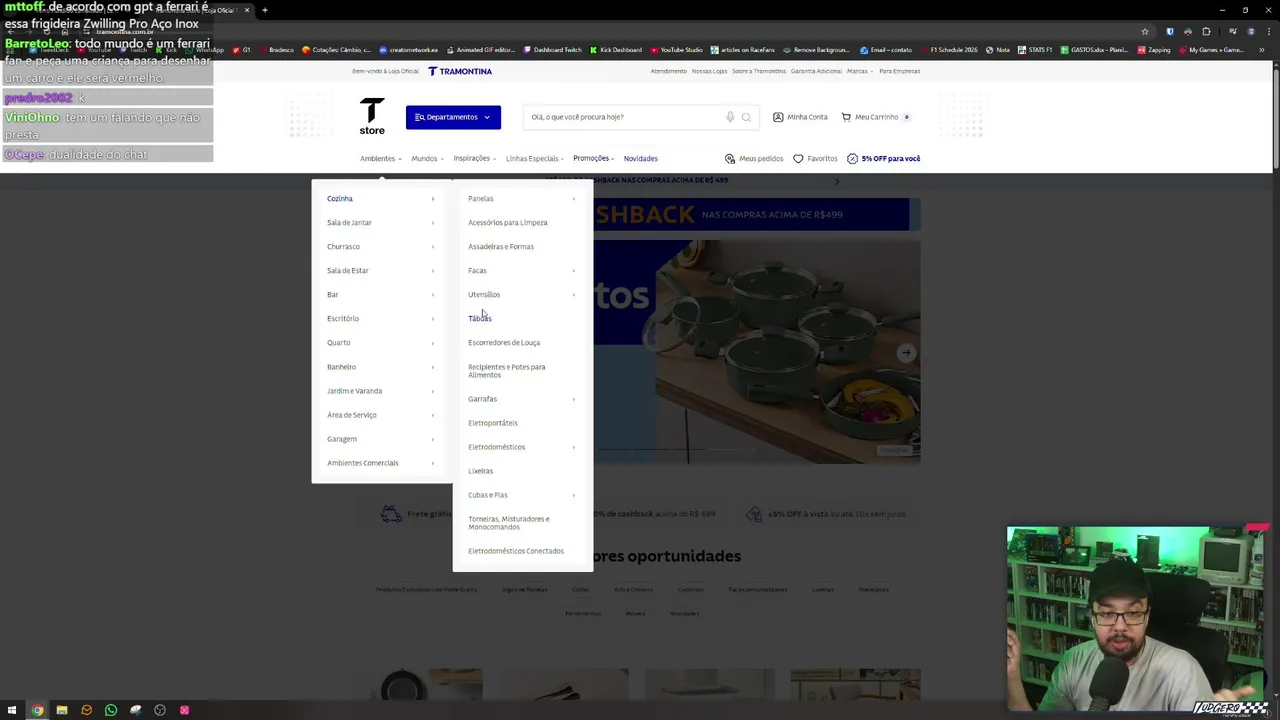Open Recipientes e Potes para Alimentos
This screenshot has width=1280, height=720.
(x=507, y=370)
